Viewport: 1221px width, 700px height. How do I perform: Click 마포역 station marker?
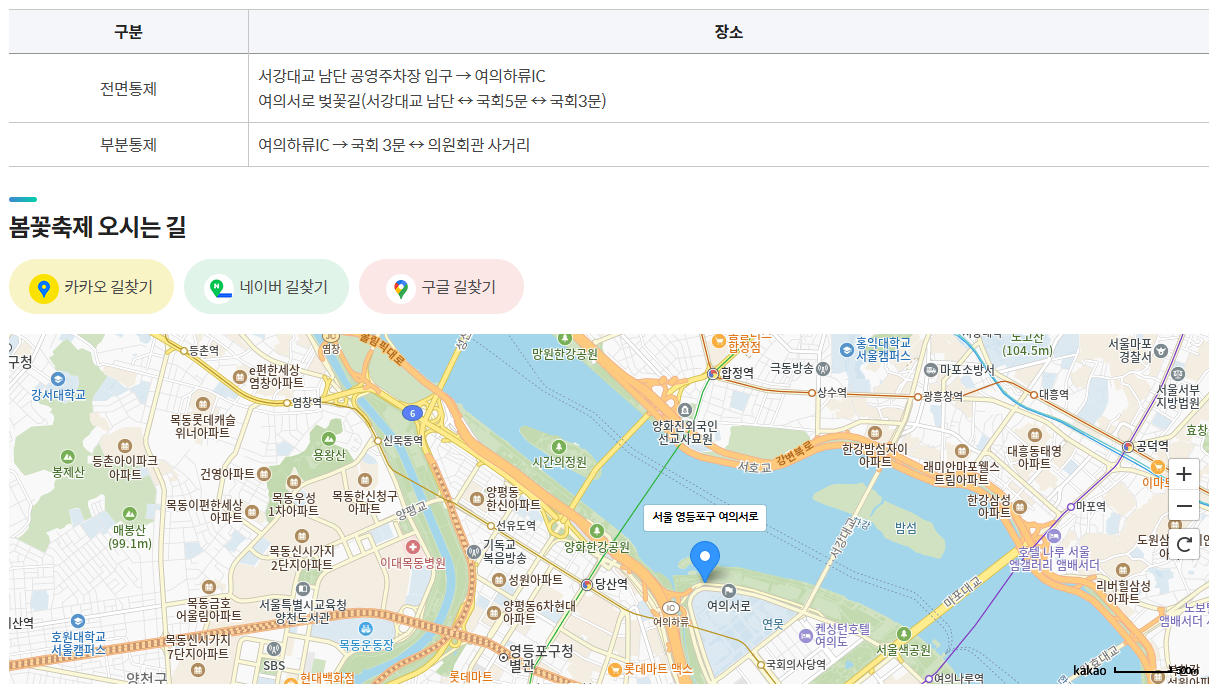(1070, 506)
